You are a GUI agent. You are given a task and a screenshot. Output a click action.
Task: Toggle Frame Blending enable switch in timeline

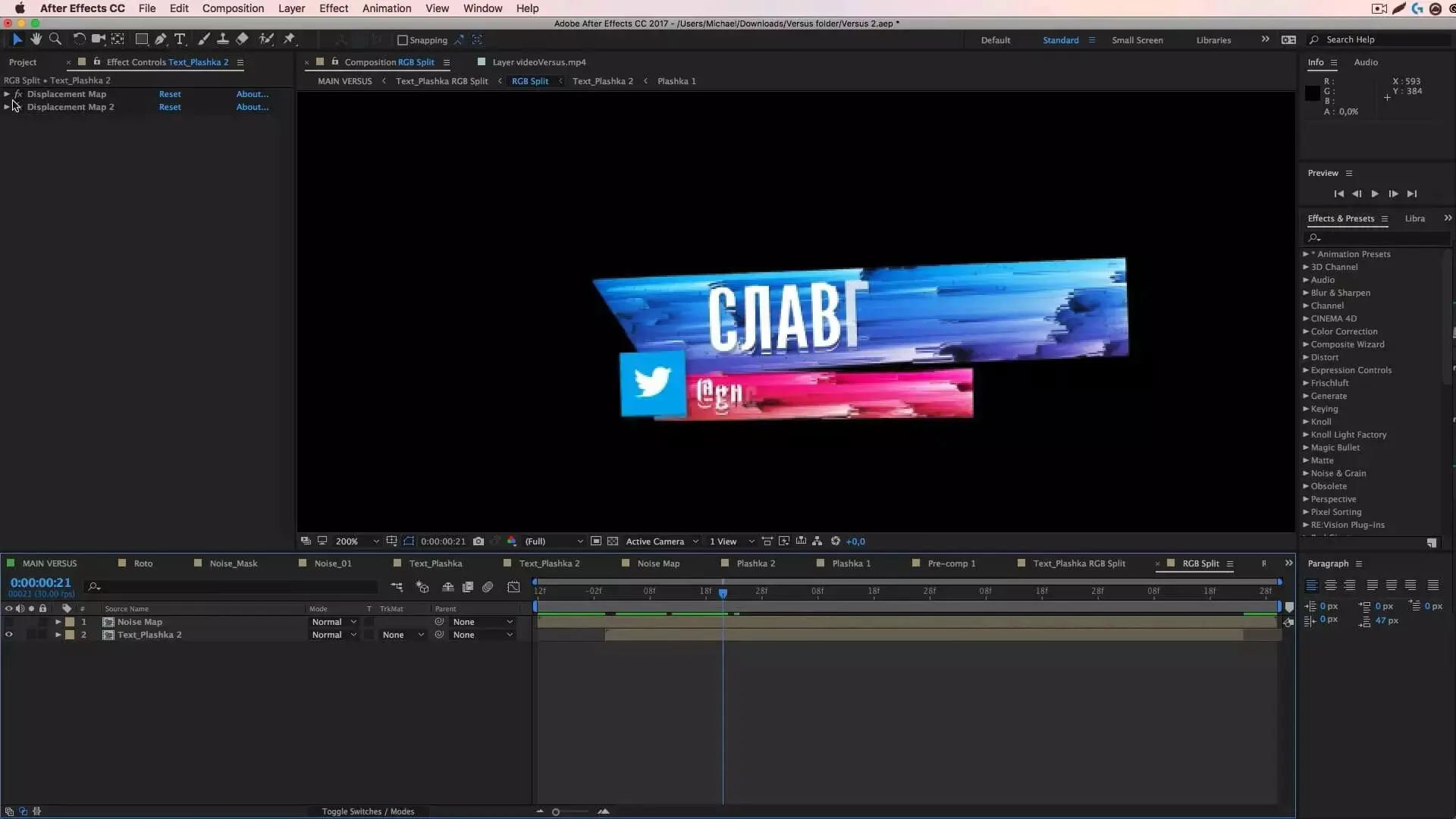tap(468, 587)
